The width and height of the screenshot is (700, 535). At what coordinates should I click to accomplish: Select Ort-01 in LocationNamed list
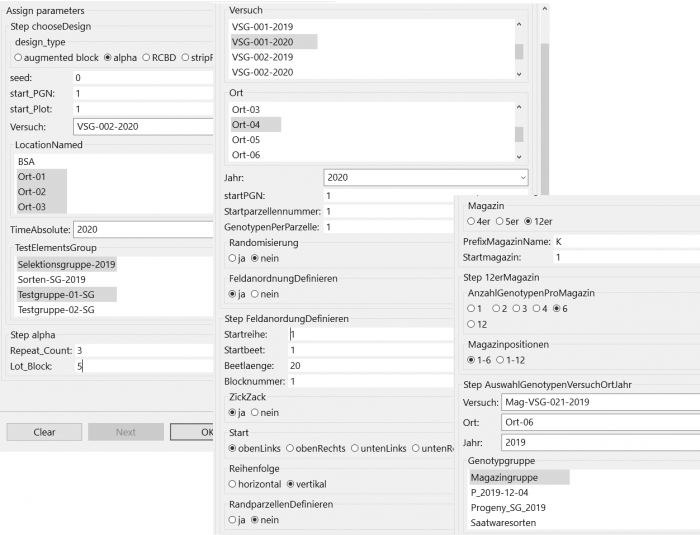[x=42, y=176]
